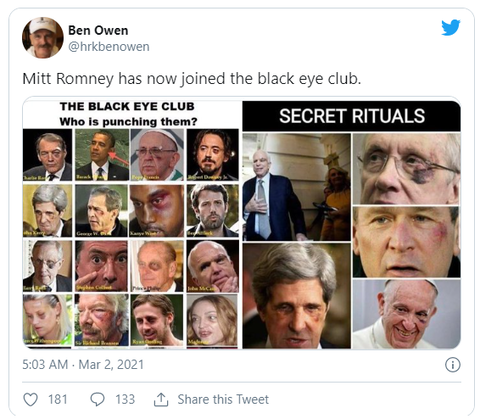Open the @hrkbenowen handle link
This screenshot has height=419, width=480.
coord(109,47)
